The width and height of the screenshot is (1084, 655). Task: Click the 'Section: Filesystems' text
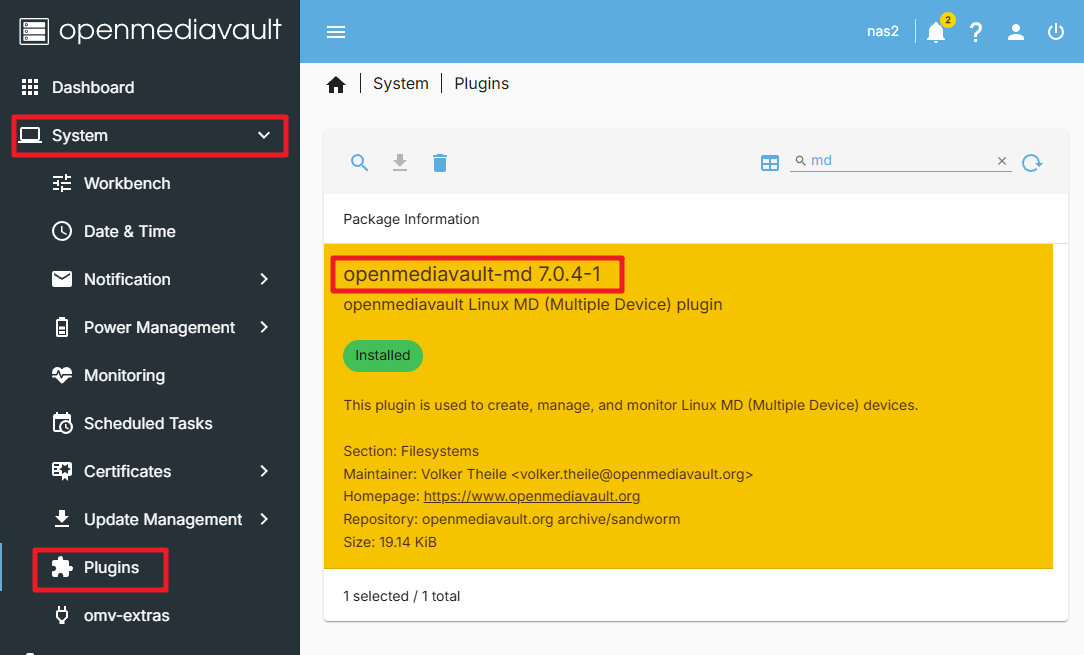pyautogui.click(x=411, y=451)
